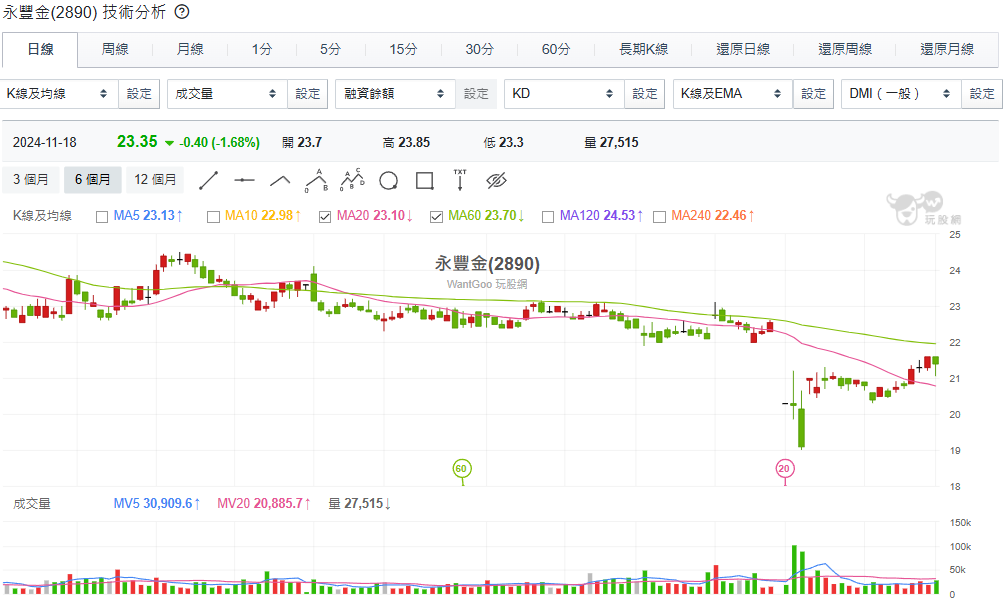Pick the angle line drawing tool
This screenshot has height=605, width=1005.
pyautogui.click(x=280, y=180)
